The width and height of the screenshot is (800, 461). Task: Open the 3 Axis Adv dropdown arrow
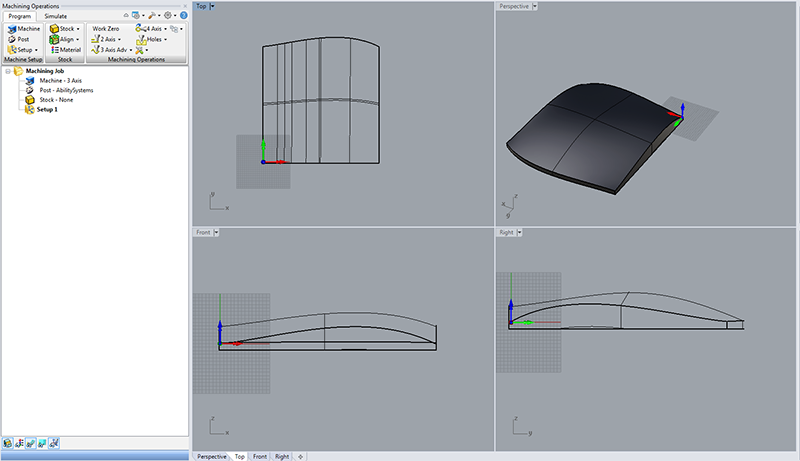[131, 50]
